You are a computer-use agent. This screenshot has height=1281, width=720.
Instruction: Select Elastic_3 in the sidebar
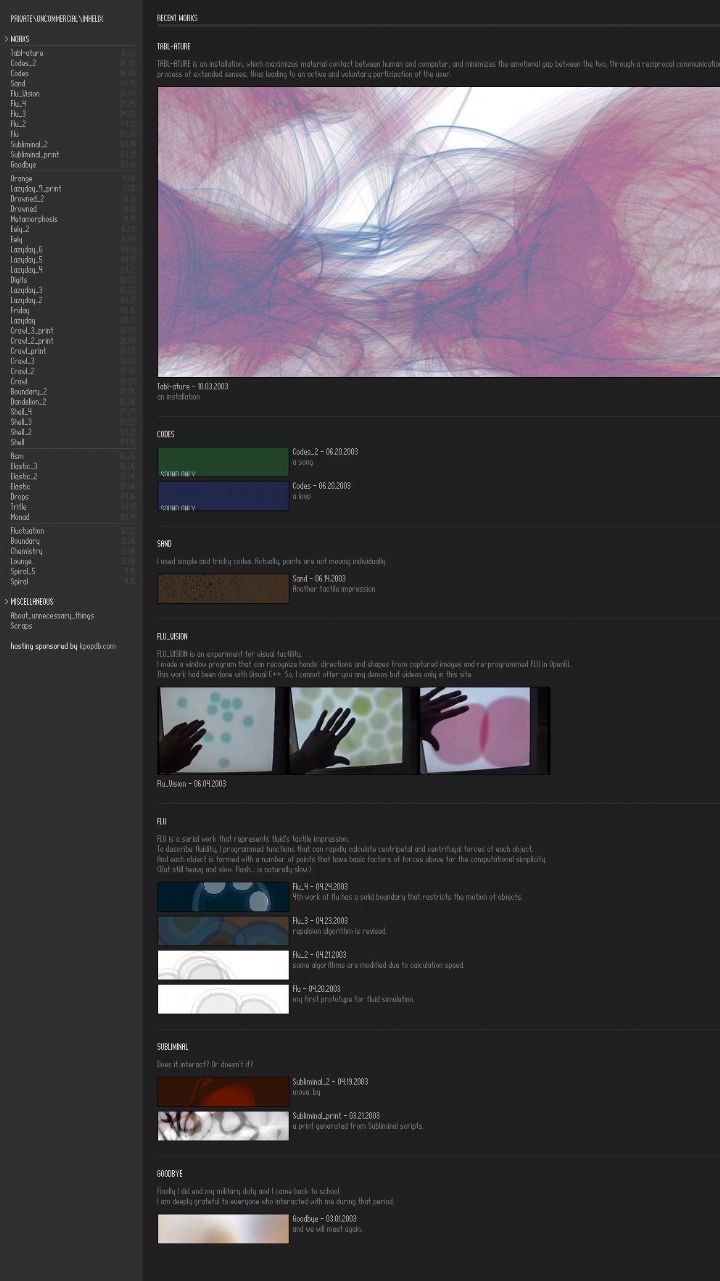[x=24, y=466]
